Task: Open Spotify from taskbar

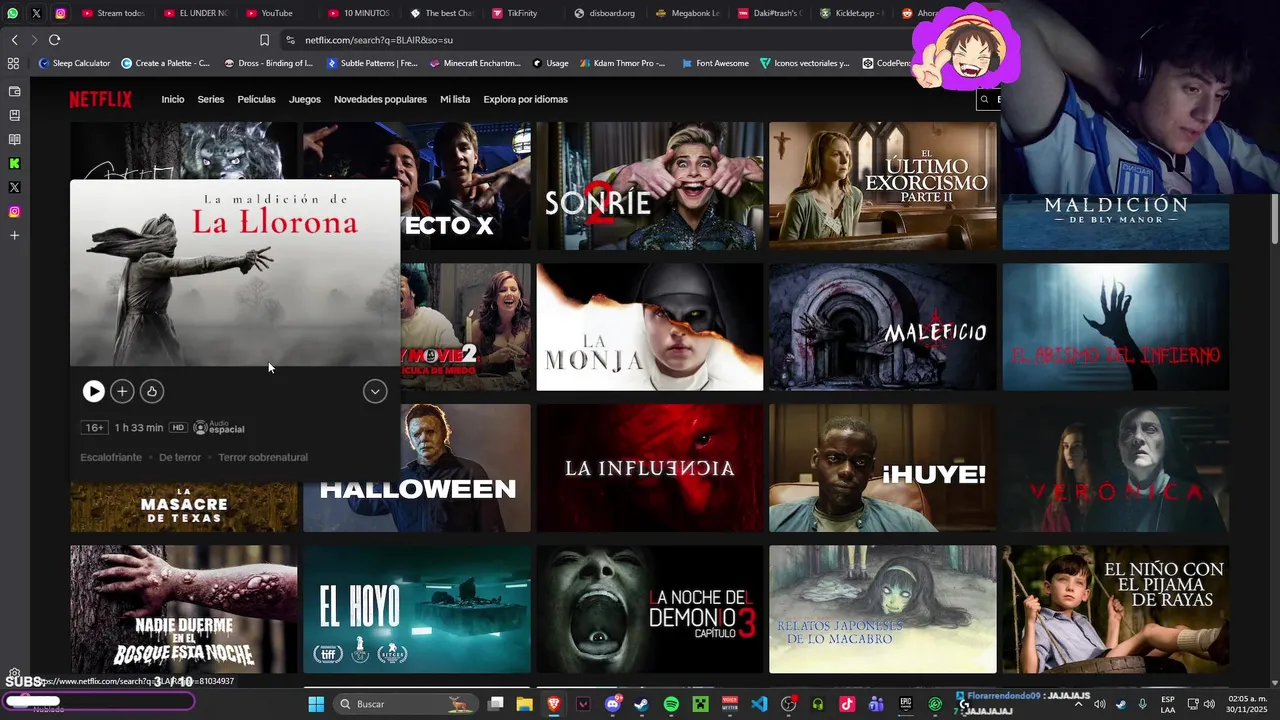Action: [671, 704]
